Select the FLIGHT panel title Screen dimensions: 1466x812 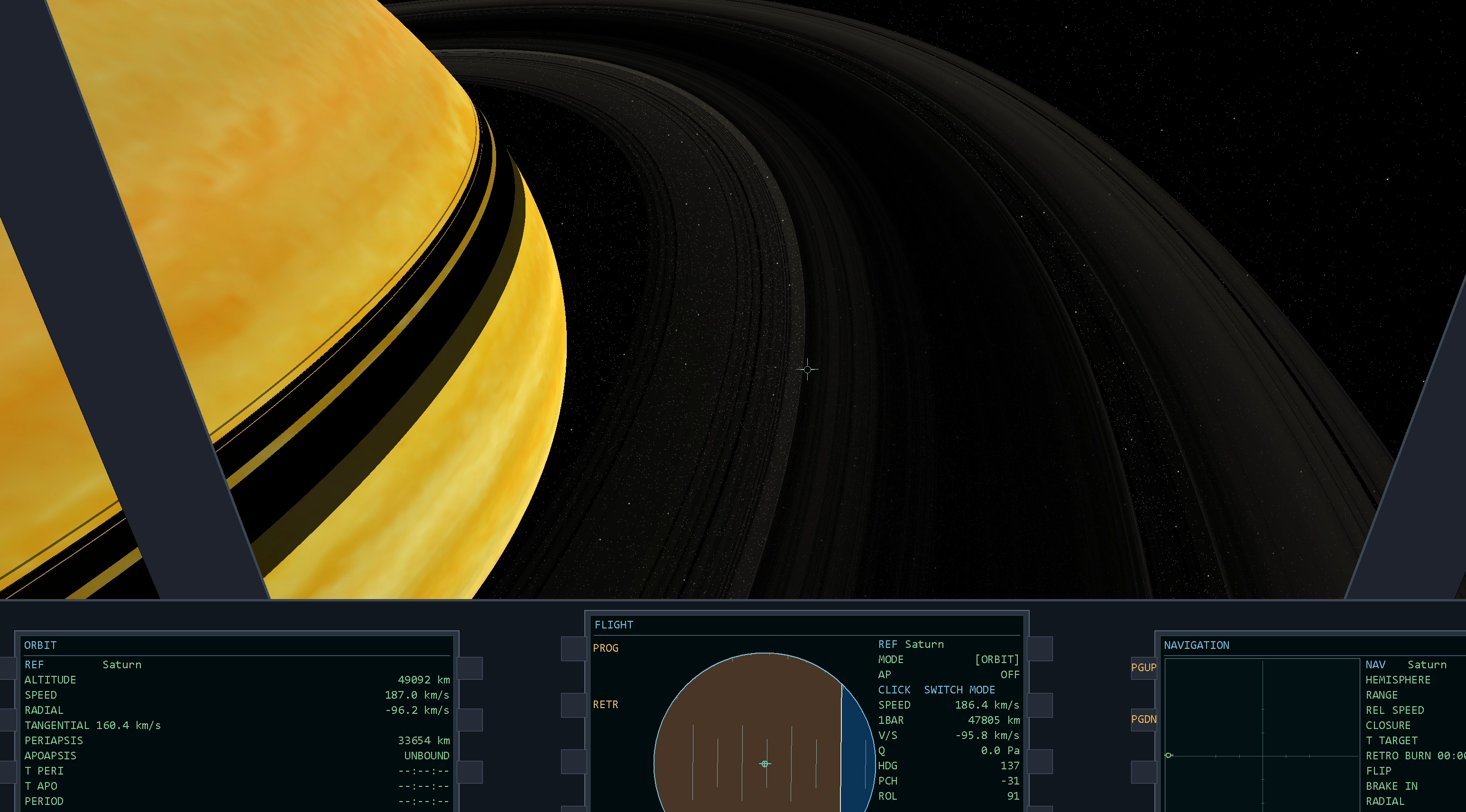[614, 625]
